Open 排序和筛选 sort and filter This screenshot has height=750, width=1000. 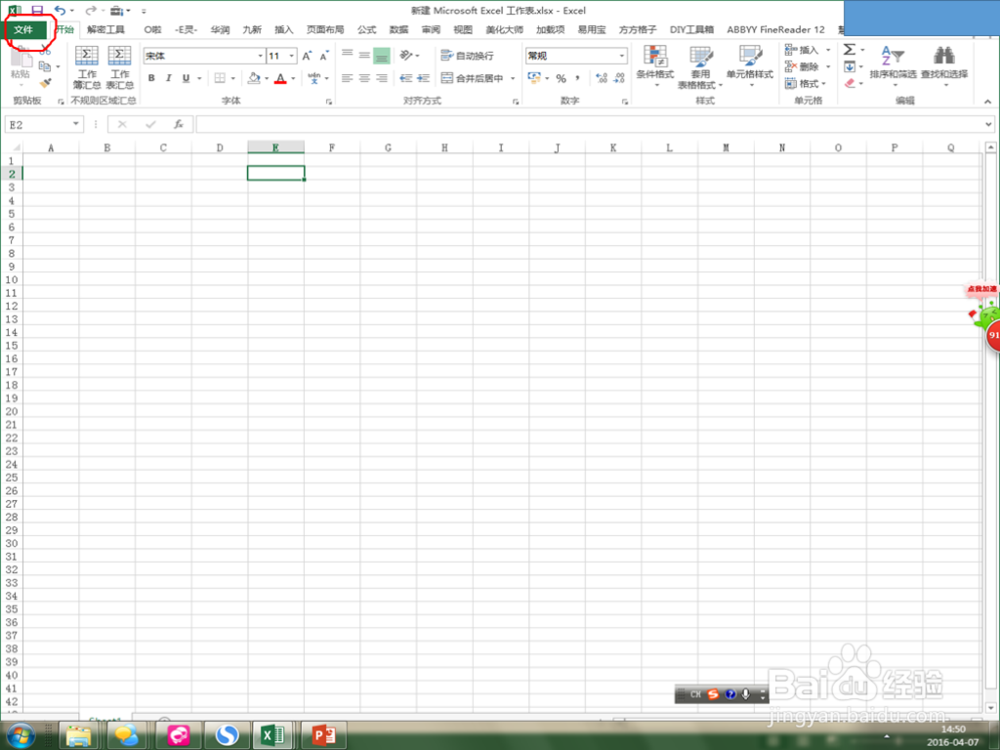click(893, 66)
